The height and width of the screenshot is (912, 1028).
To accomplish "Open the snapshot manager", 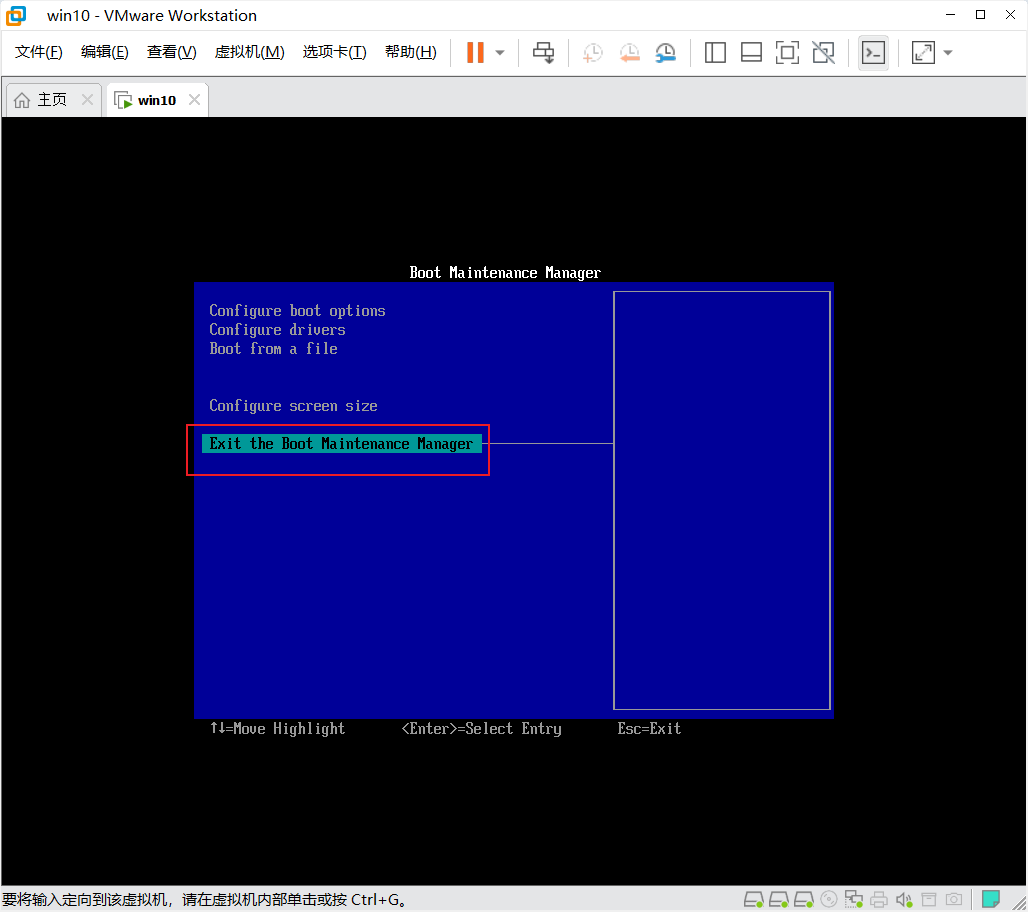I will click(665, 52).
